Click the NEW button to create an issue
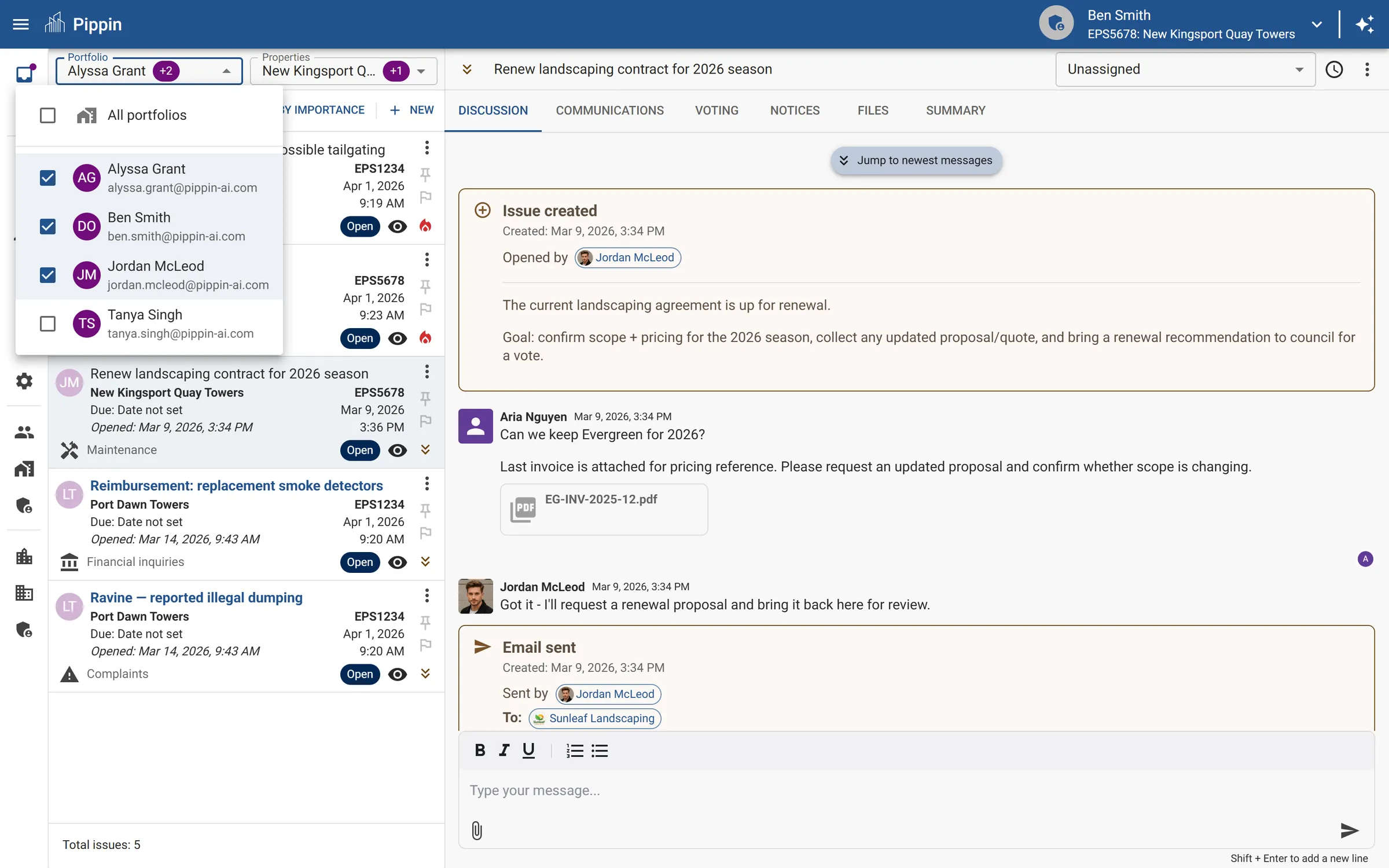Image resolution: width=1389 pixels, height=868 pixels. click(x=411, y=110)
